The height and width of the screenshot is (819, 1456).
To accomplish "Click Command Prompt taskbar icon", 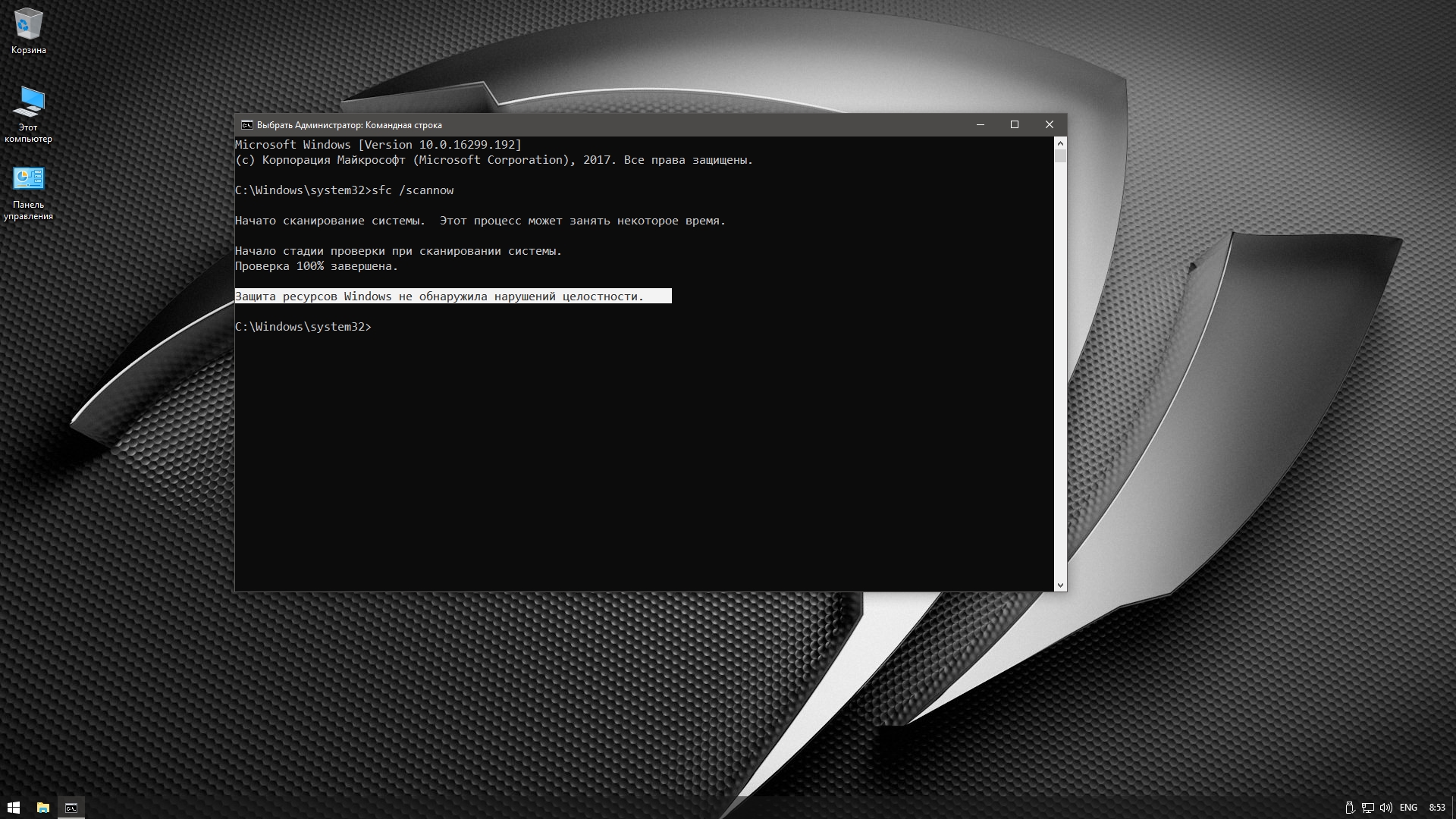I will (x=71, y=808).
